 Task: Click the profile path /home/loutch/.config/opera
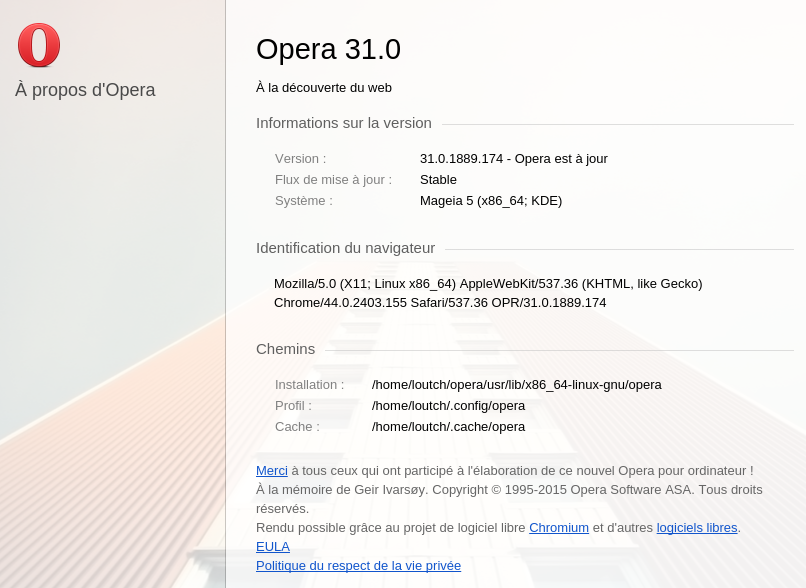[448, 406]
